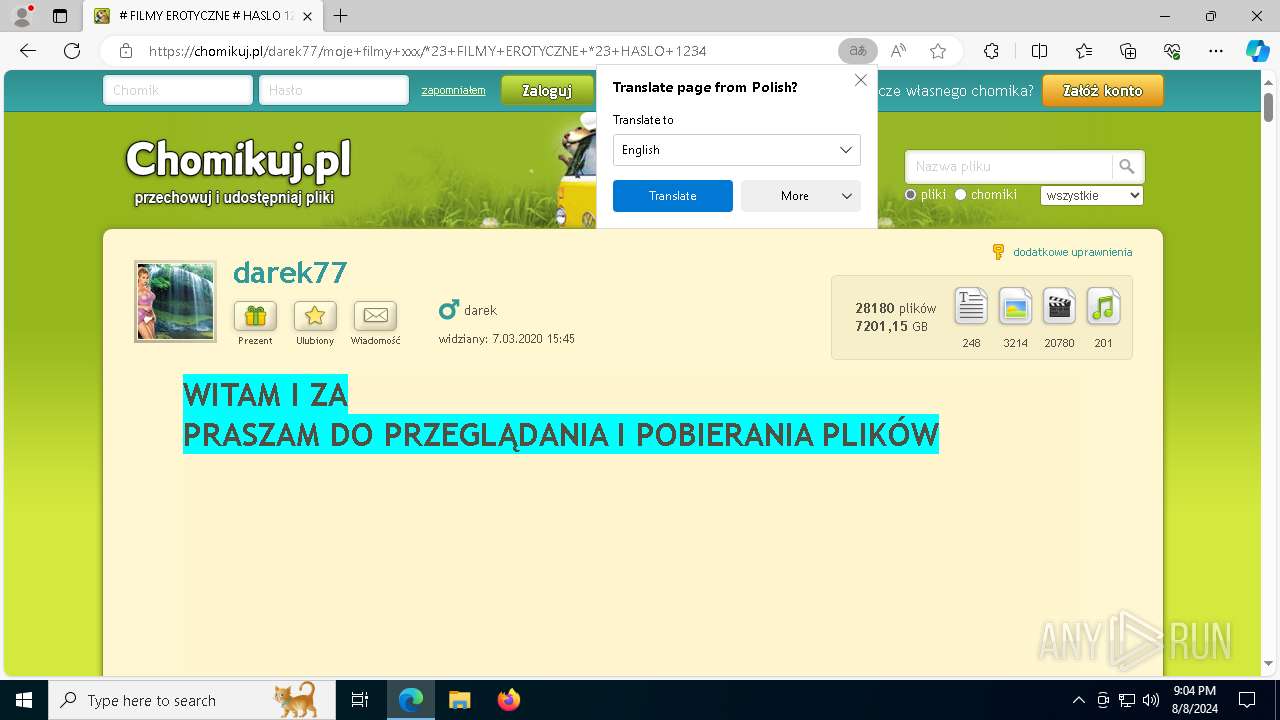Click the Translate button
Viewport: 1280px width, 720px height.
point(672,196)
